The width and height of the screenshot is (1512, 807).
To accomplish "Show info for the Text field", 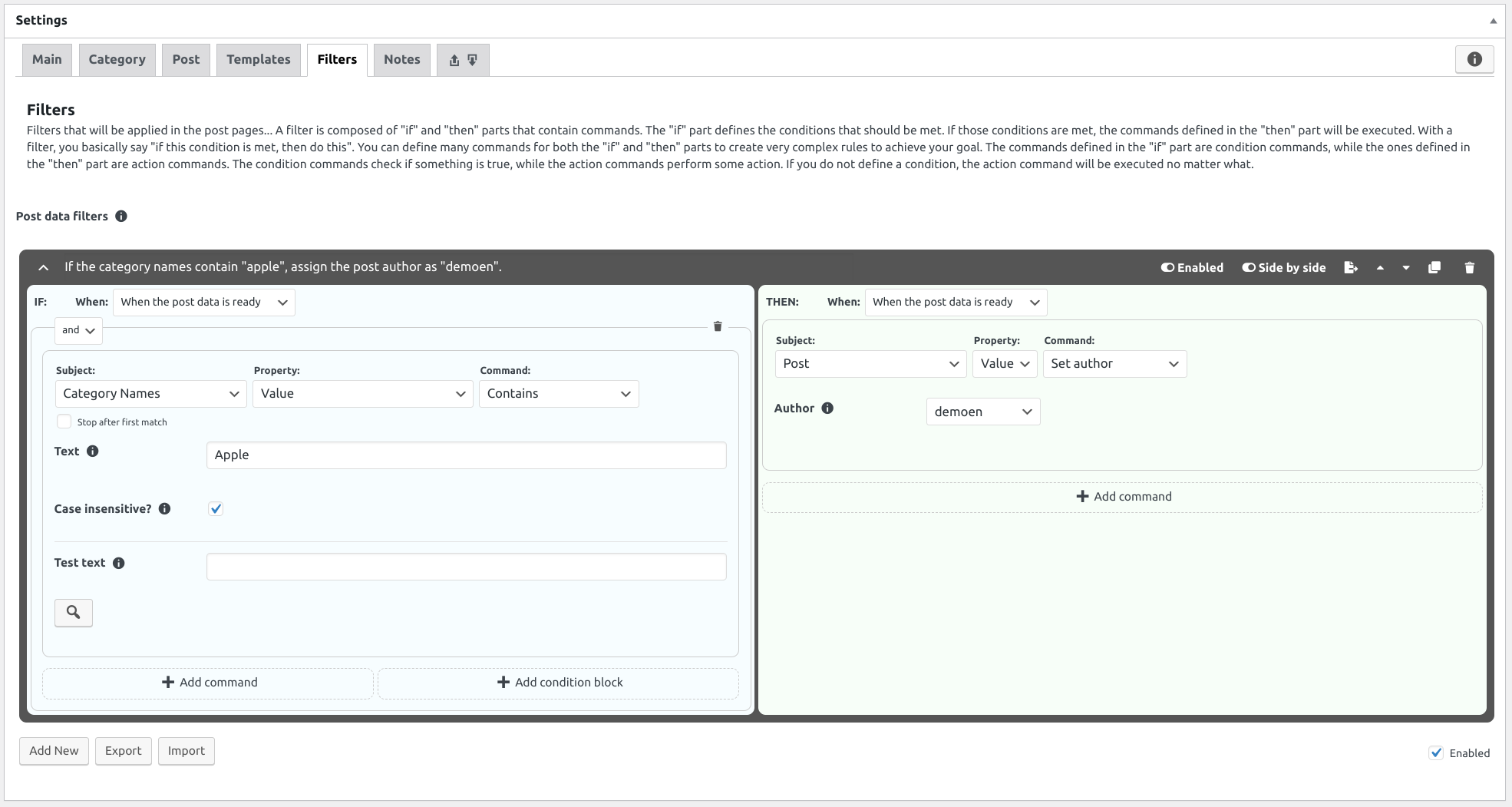I will click(x=93, y=451).
